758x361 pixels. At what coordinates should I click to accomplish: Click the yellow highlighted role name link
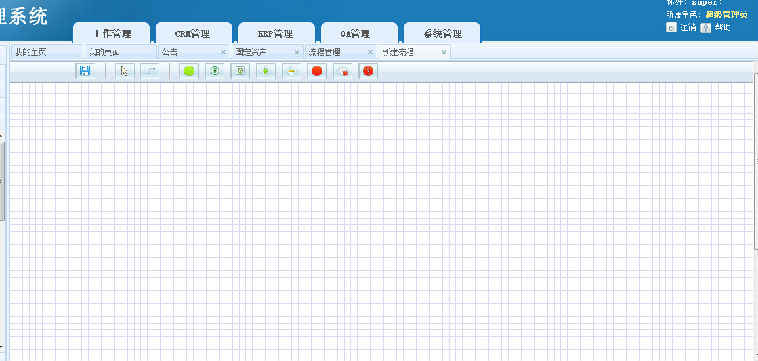727,14
